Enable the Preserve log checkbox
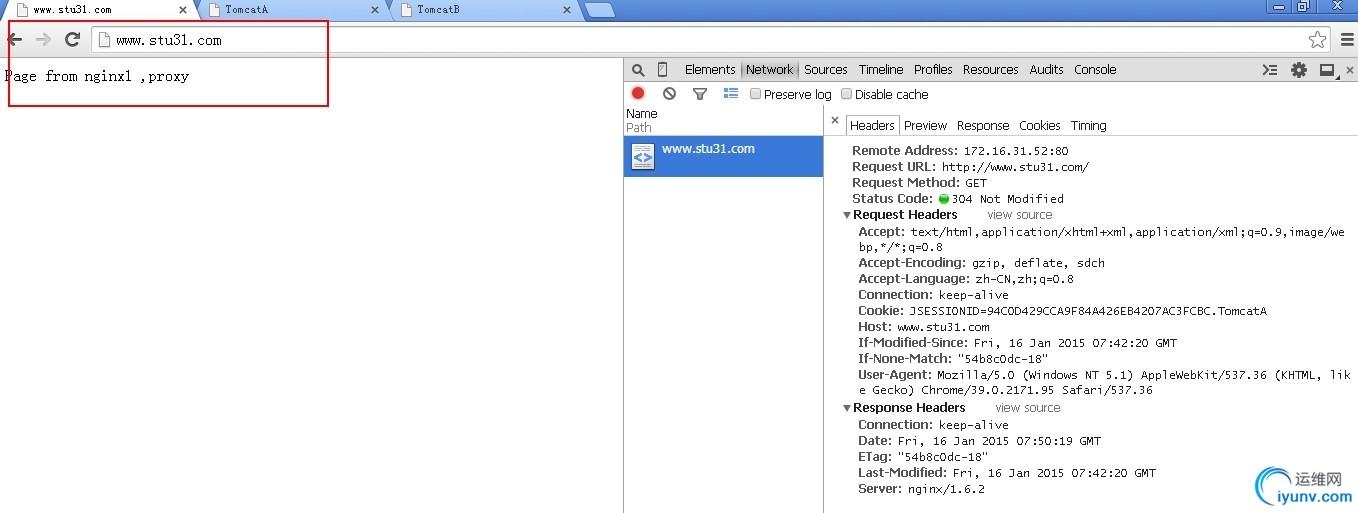 point(755,94)
